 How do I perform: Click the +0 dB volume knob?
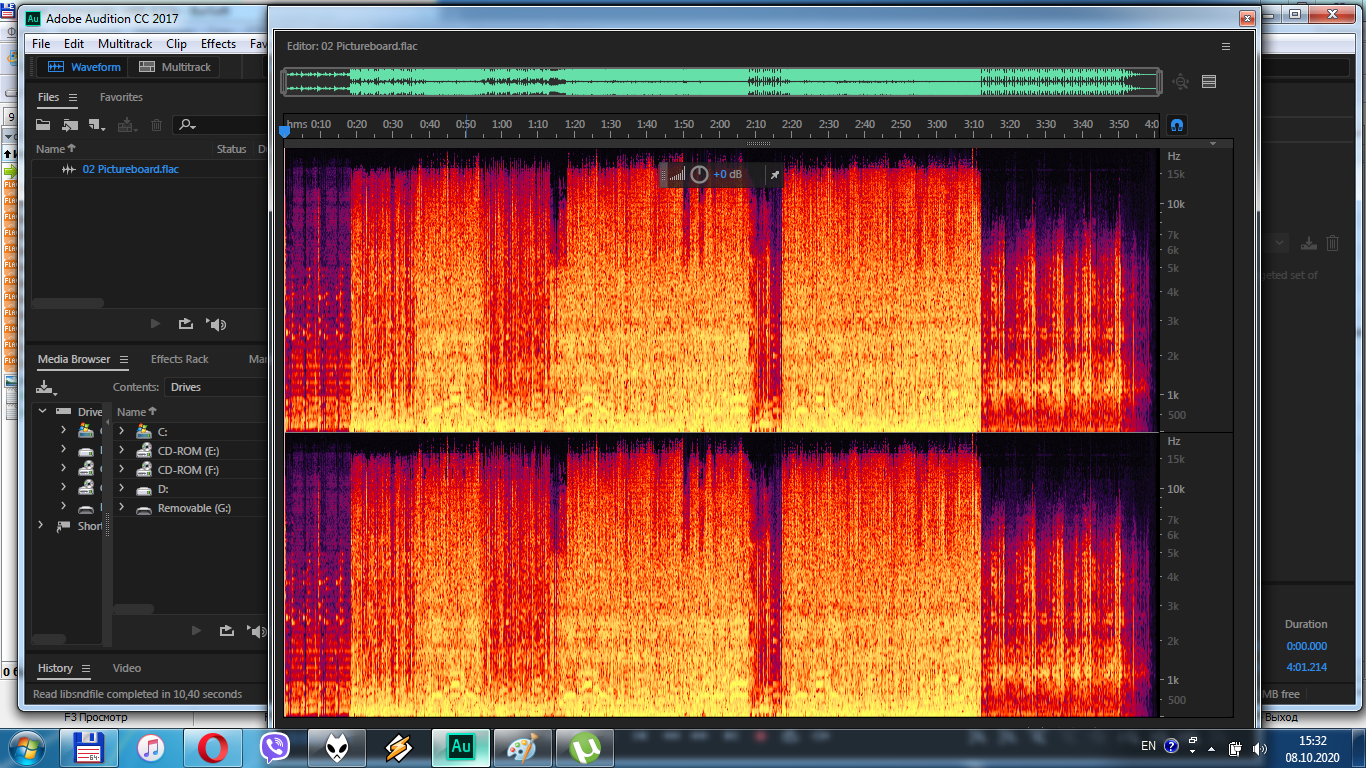(699, 175)
